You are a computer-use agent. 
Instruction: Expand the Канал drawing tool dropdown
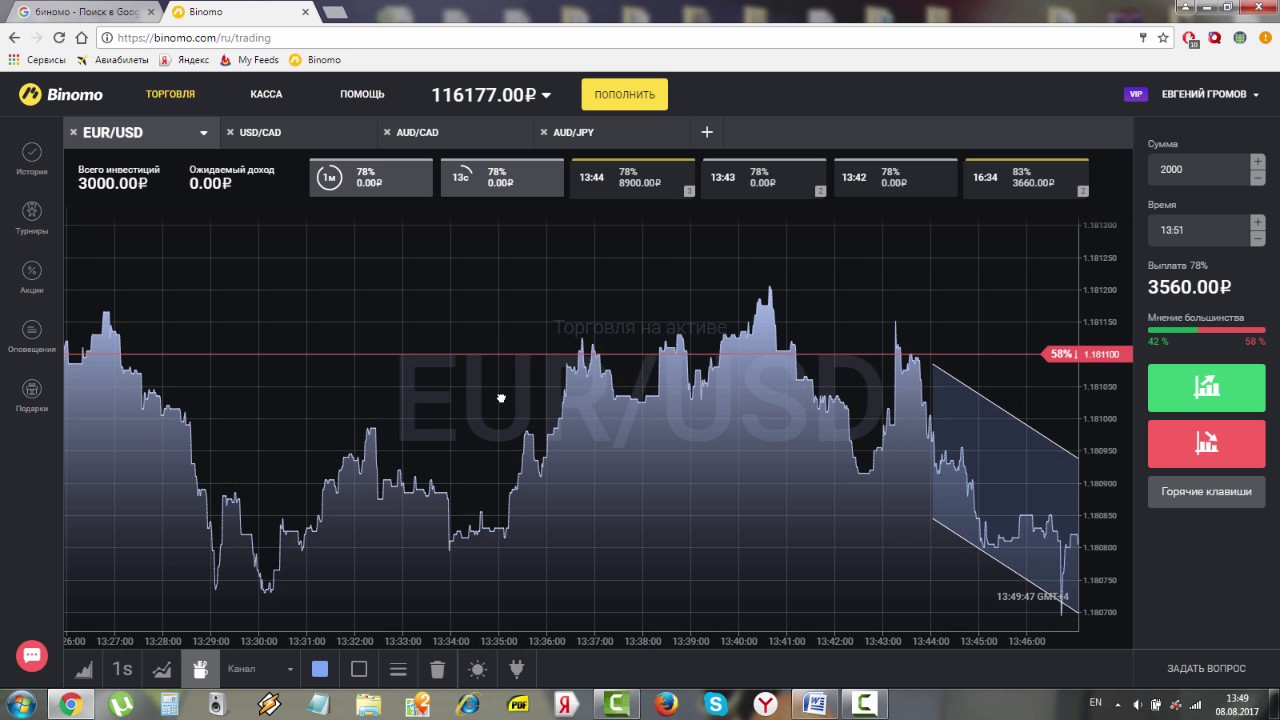click(x=260, y=669)
